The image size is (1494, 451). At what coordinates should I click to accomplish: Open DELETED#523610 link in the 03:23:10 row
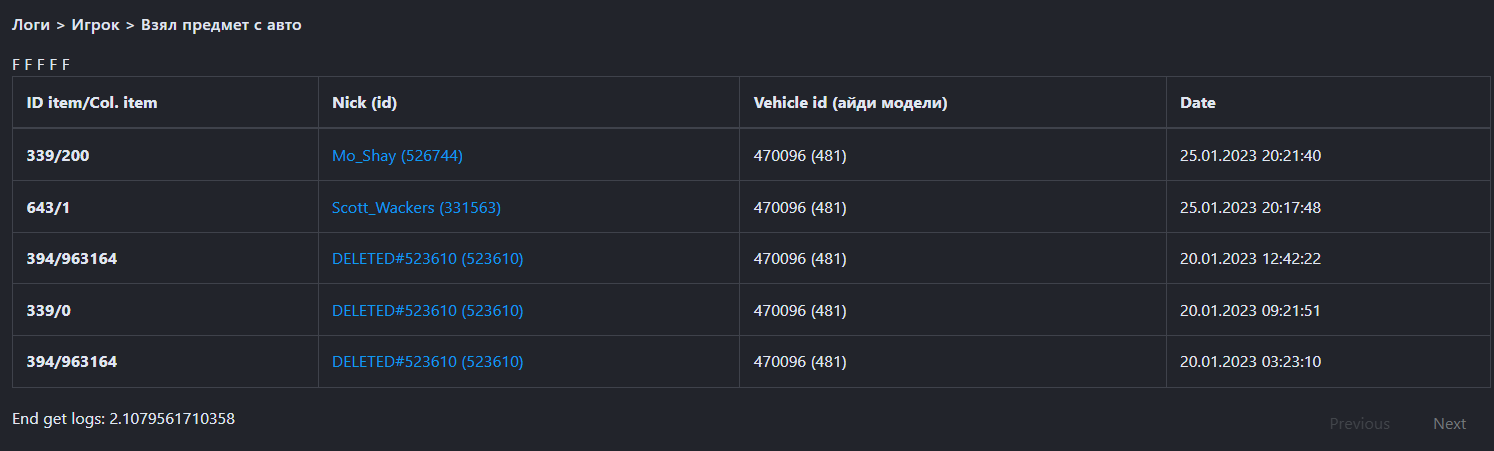coord(427,362)
